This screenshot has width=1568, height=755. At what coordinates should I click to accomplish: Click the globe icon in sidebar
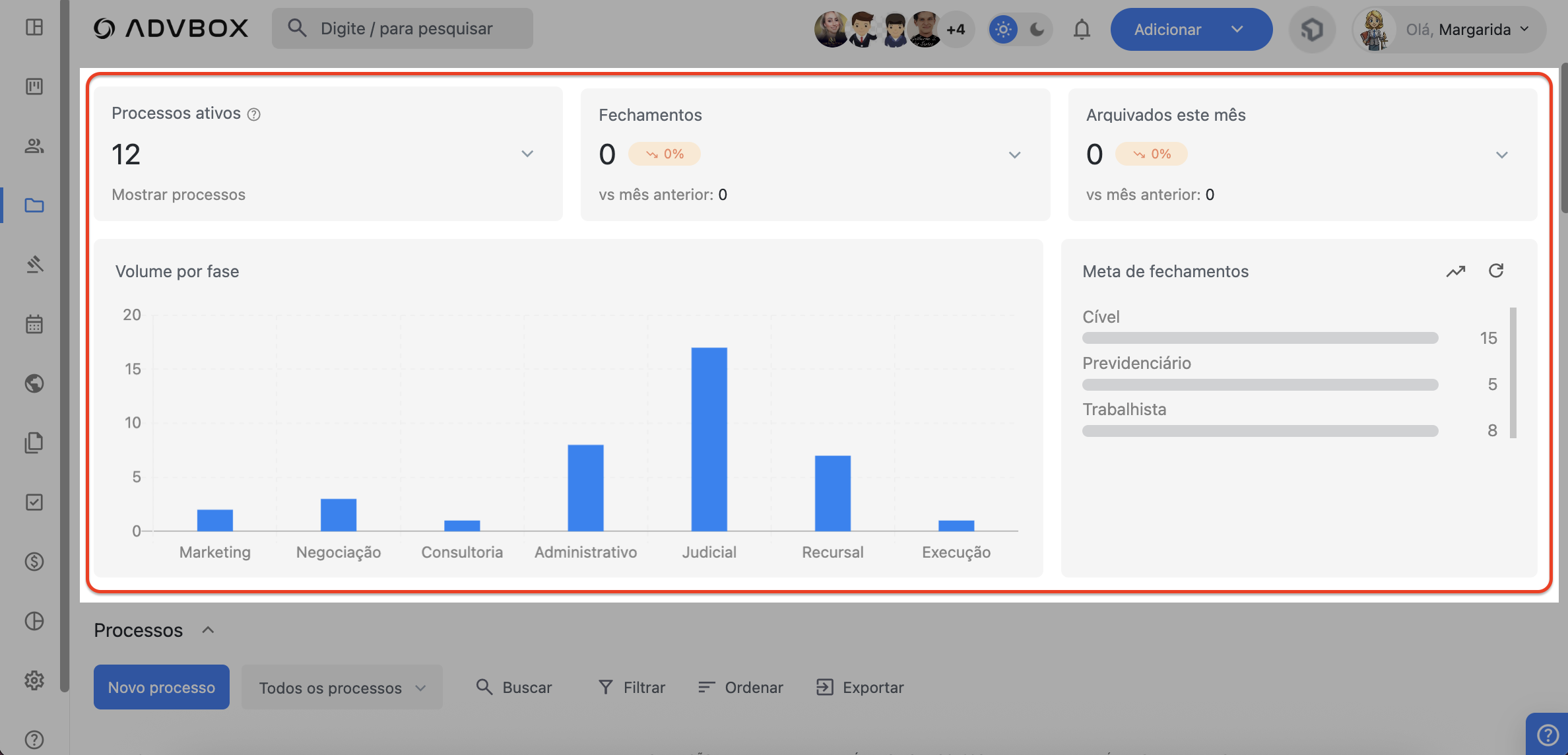34,383
